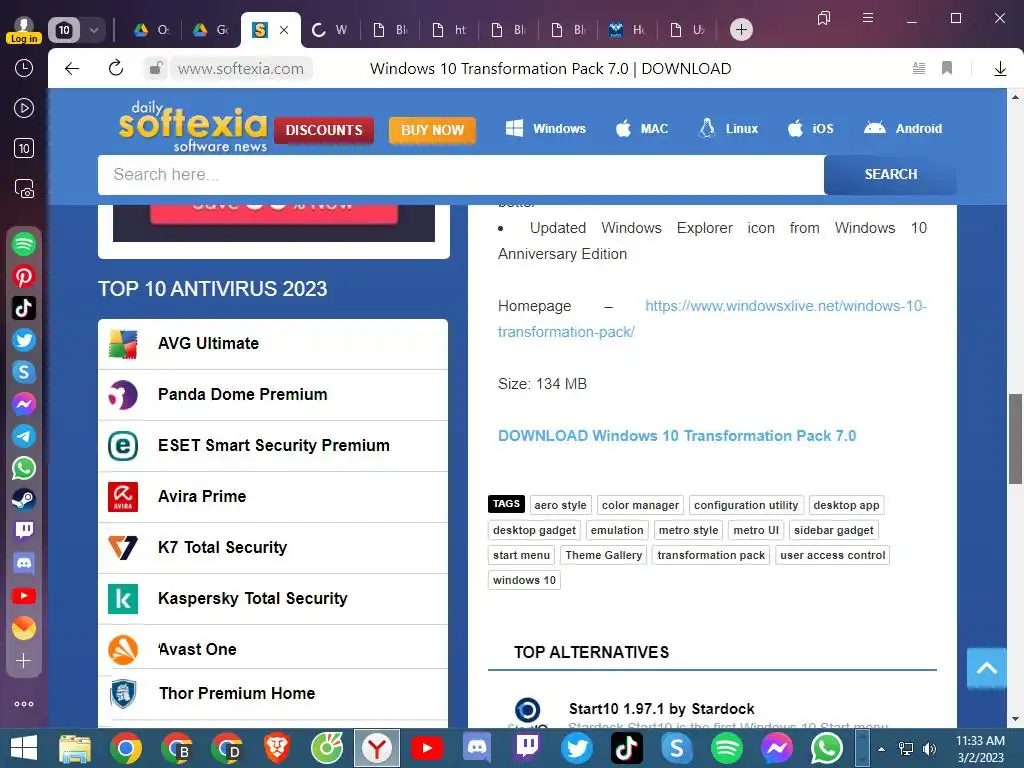The height and width of the screenshot is (768, 1024).
Task: Open a new tab
Action: click(x=741, y=29)
